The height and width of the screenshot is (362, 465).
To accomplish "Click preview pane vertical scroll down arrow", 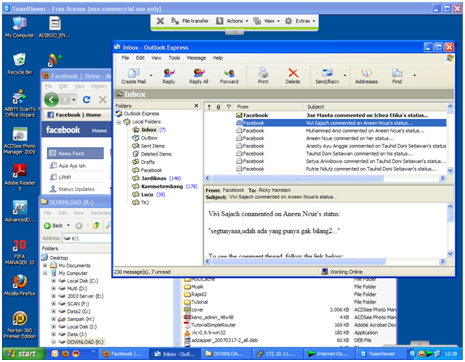I will 450,254.
